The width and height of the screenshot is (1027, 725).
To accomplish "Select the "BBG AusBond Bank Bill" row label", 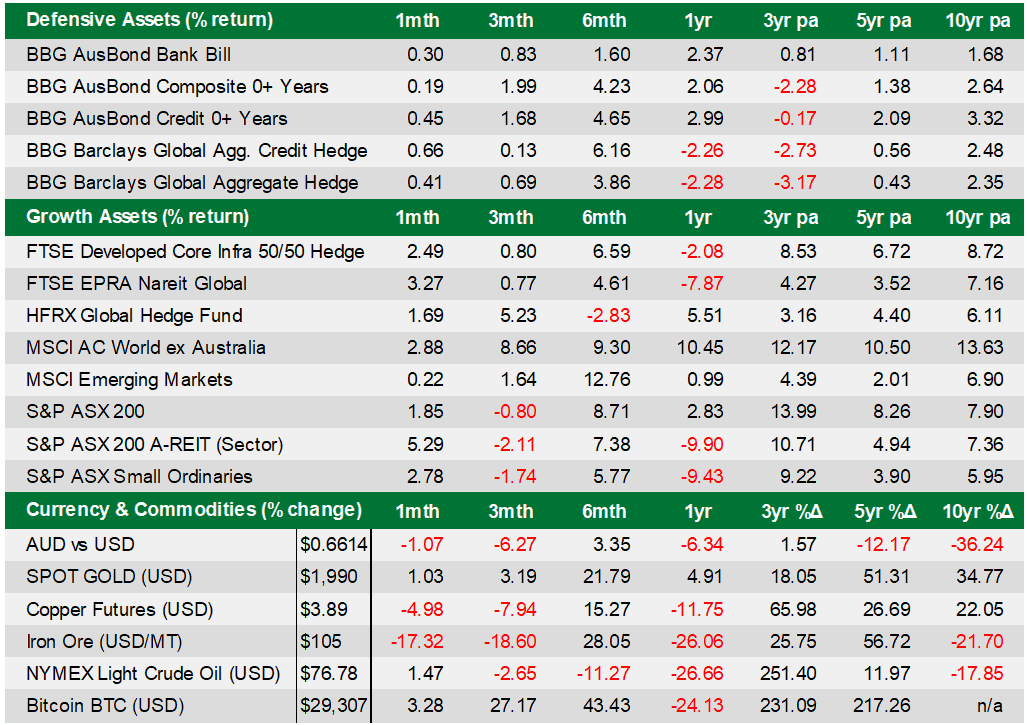I will click(x=128, y=54).
